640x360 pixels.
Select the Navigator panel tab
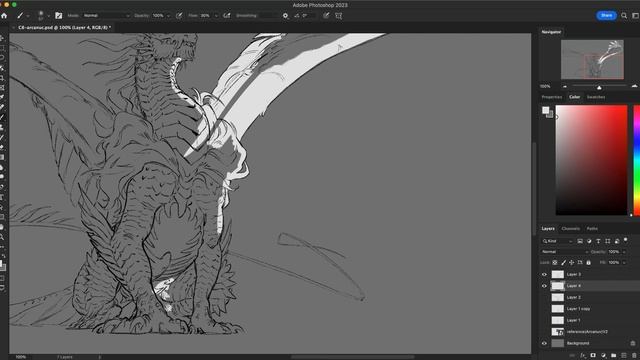pyautogui.click(x=551, y=32)
